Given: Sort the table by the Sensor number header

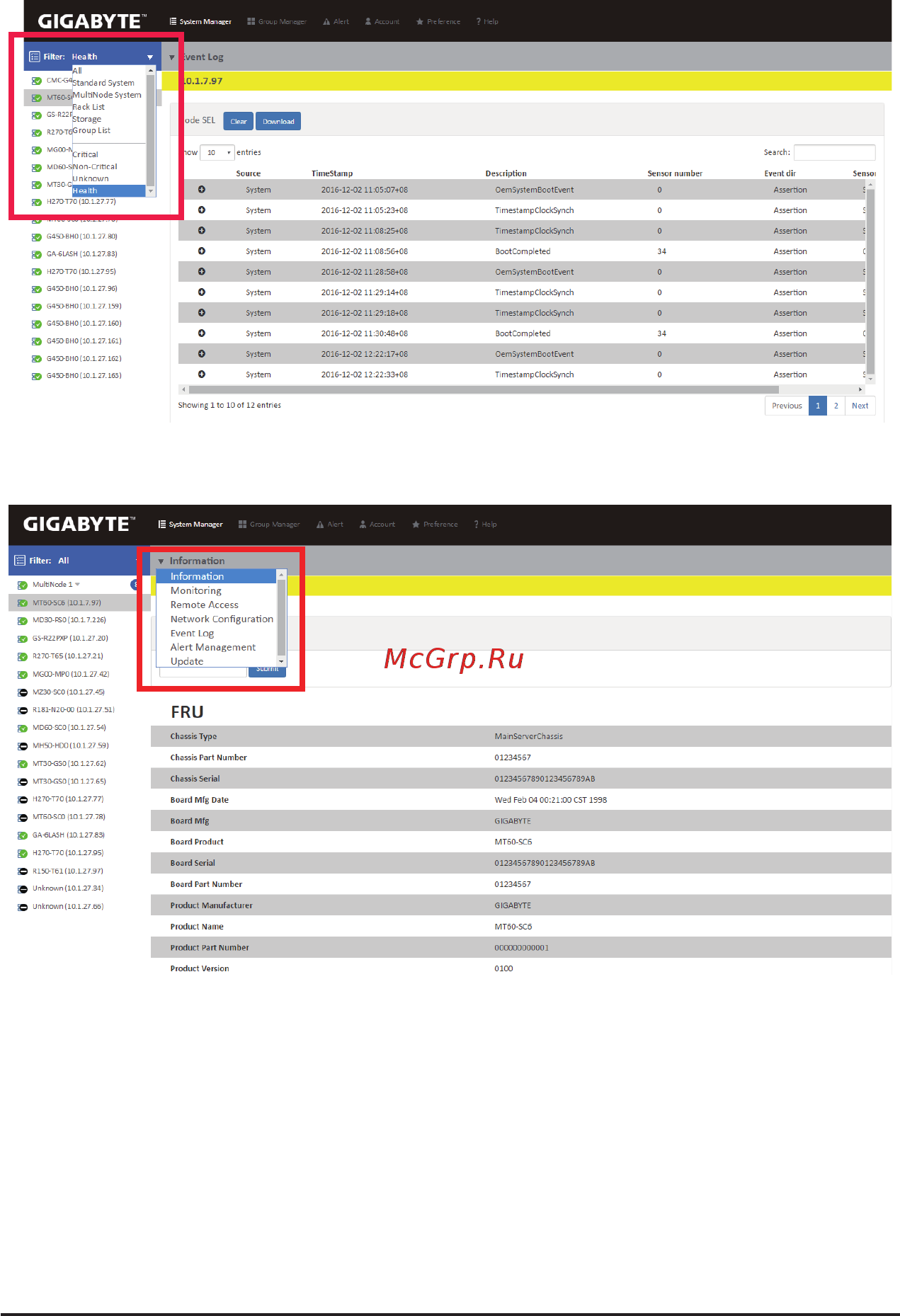Looking at the screenshot, I should (x=675, y=173).
